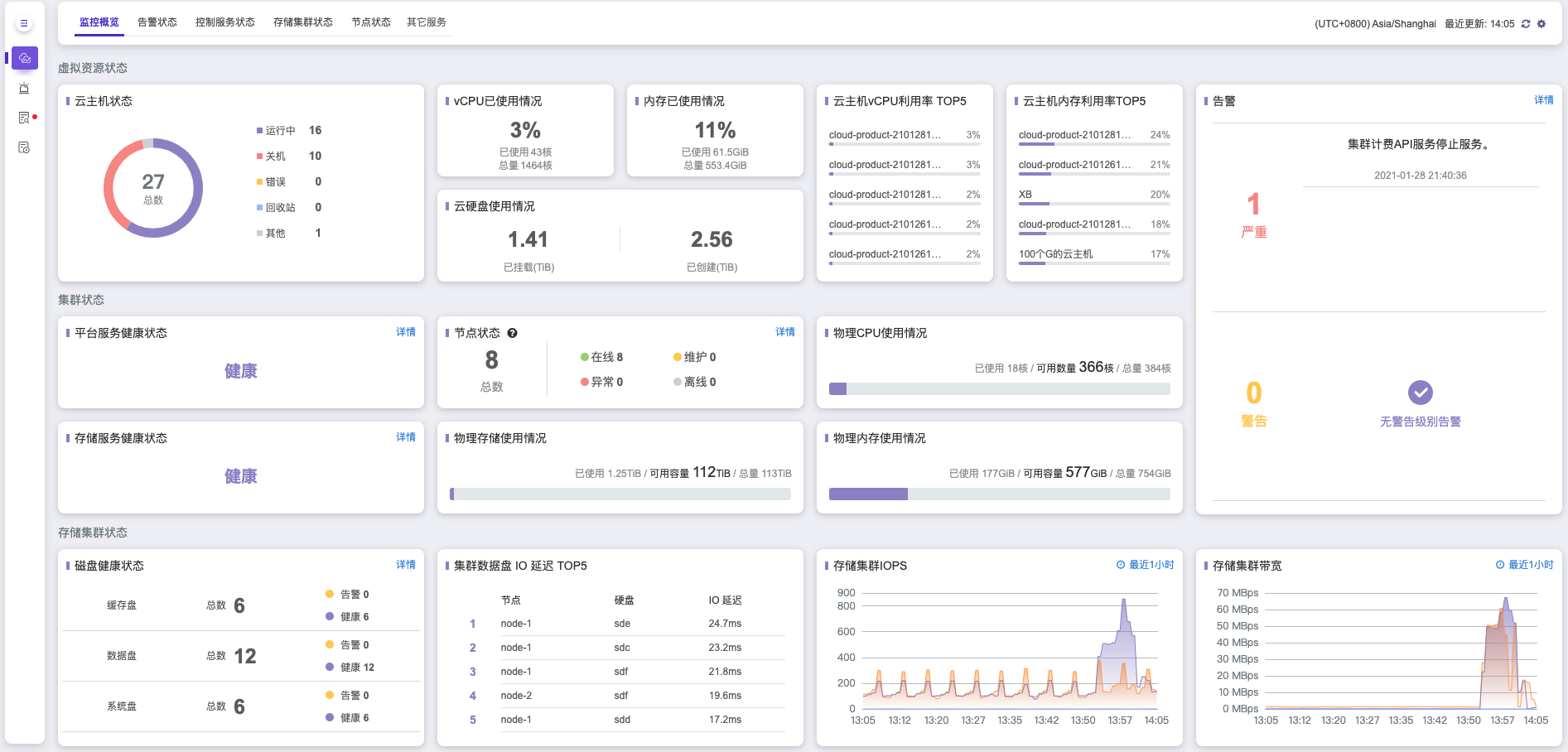Open the log search icon with red dot
This screenshot has height=752, width=1568.
[x=24, y=118]
